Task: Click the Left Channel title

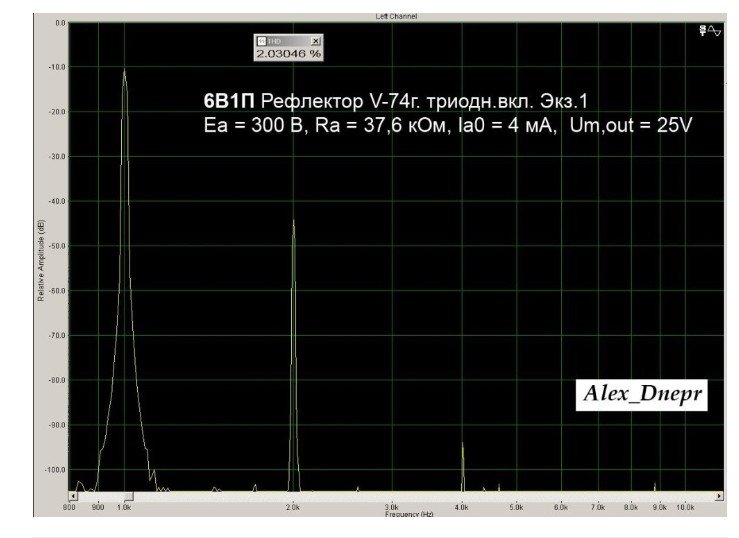Action: point(396,16)
